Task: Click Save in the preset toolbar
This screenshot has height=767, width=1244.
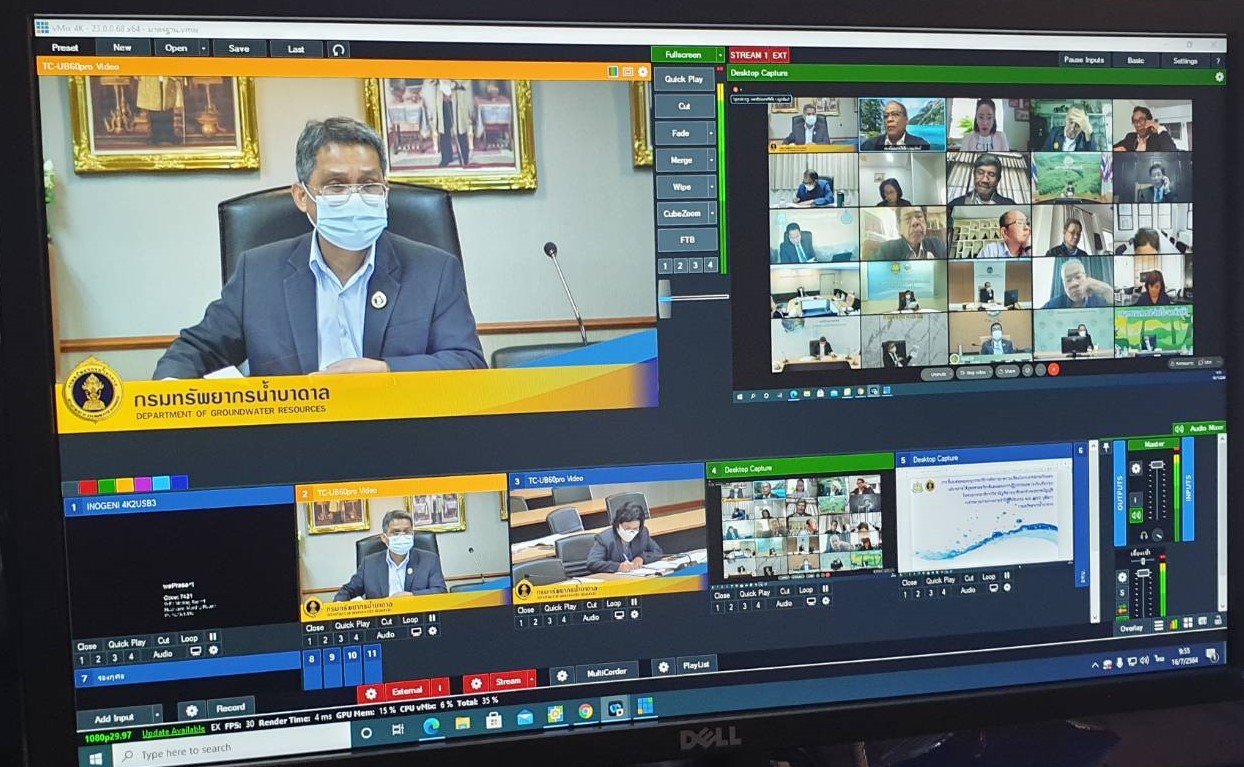Action: point(239,48)
